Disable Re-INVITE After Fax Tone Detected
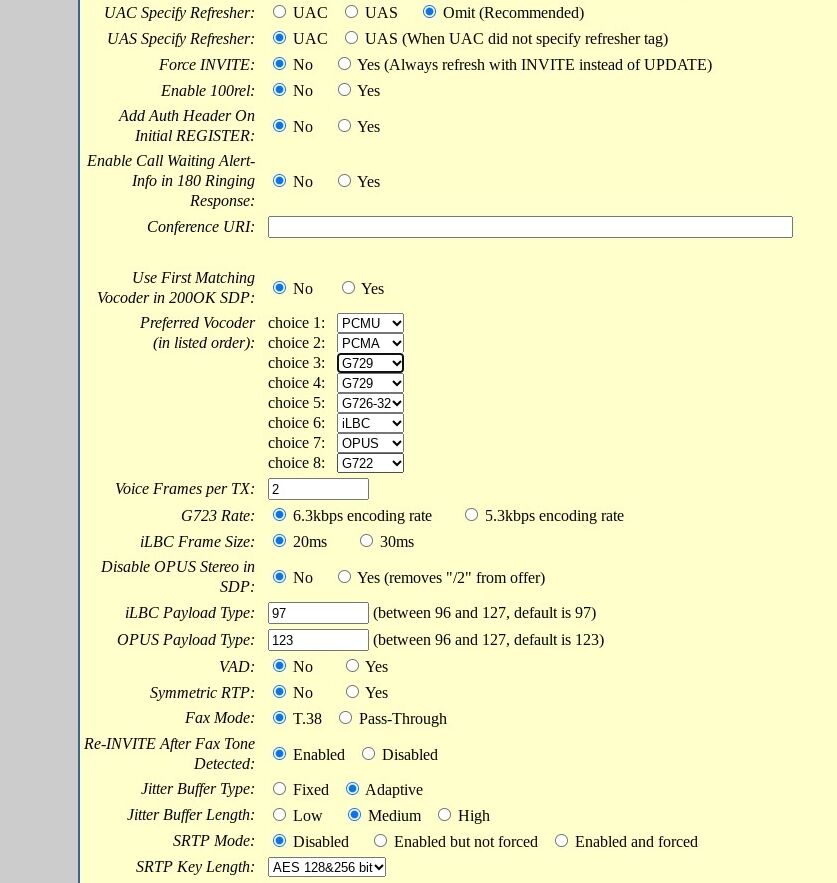The image size is (837, 883). tap(368, 753)
